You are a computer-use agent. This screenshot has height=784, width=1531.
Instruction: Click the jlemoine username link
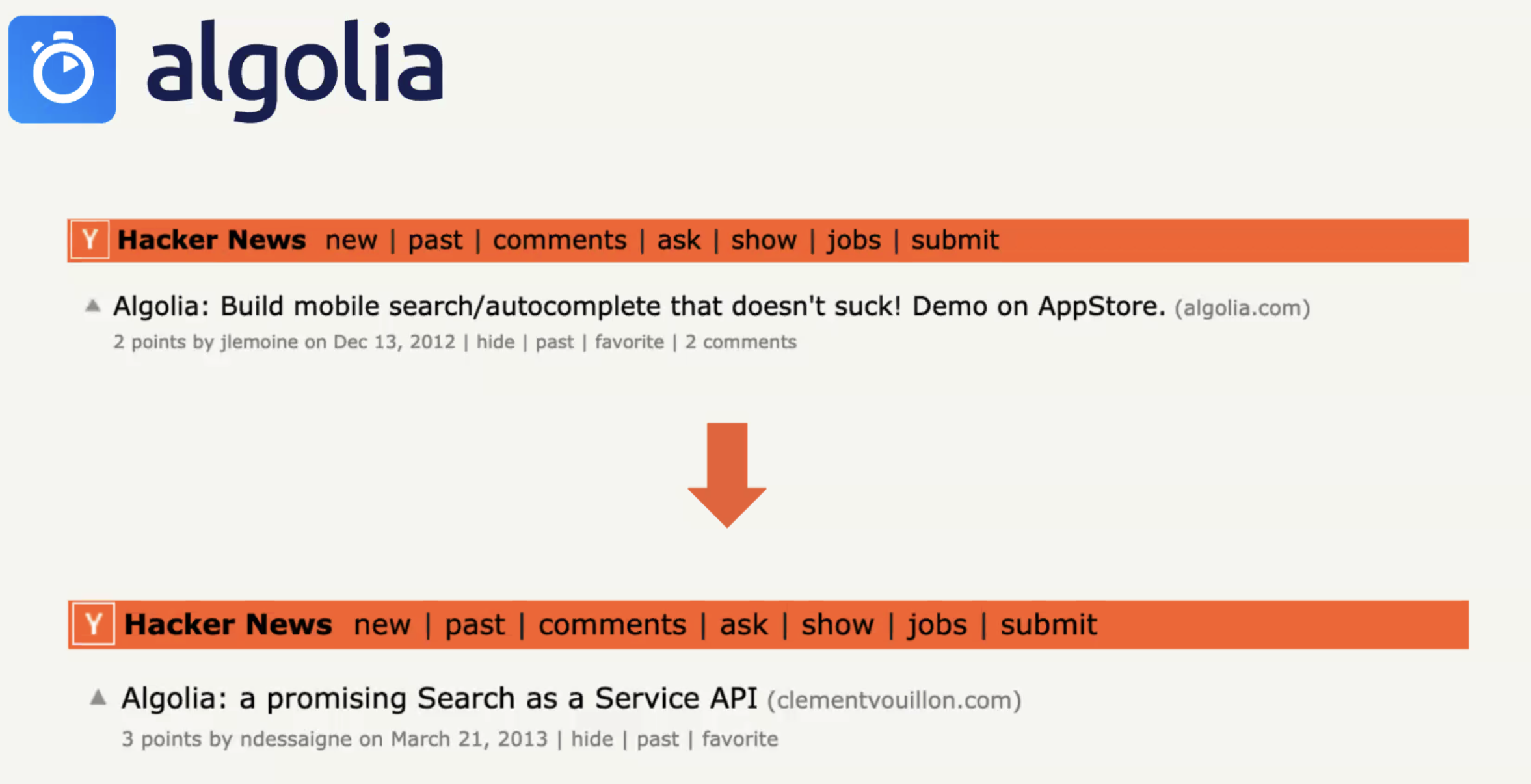tap(259, 342)
